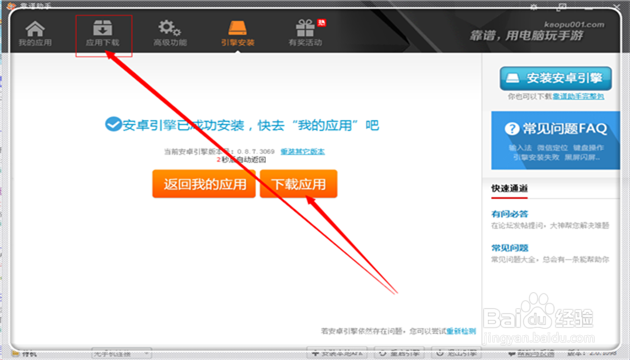630x360 pixels.
Task: Open the 常见问题 quick link
Action: pyautogui.click(x=509, y=248)
